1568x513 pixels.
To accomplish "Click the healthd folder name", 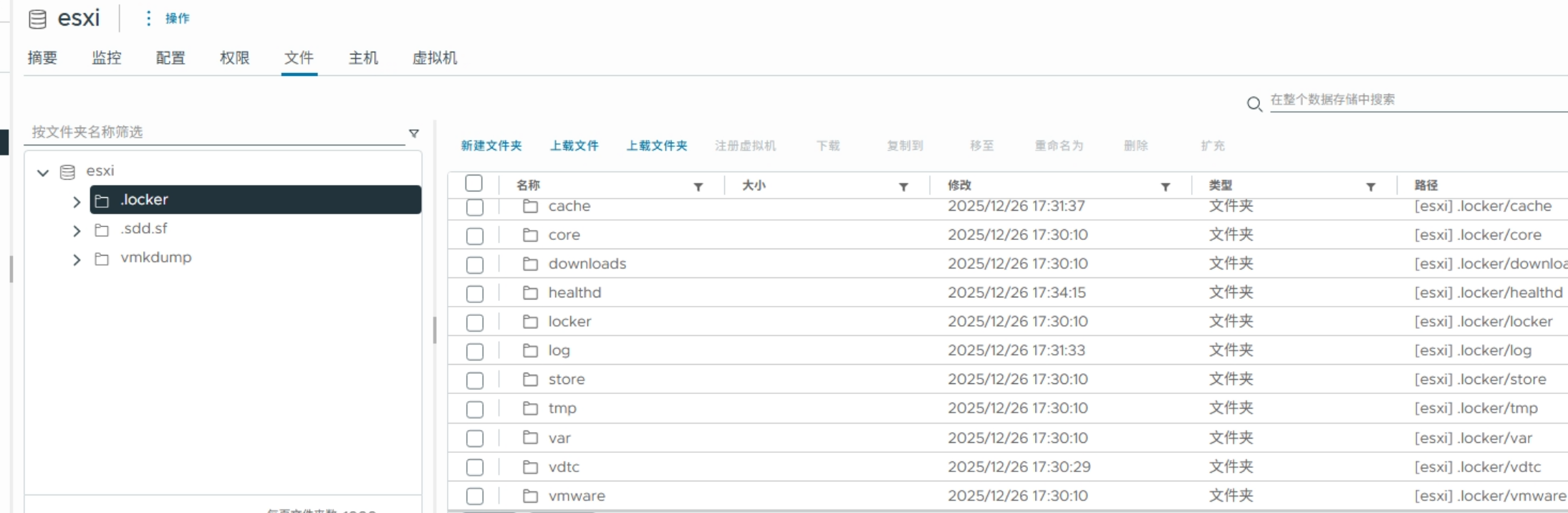I will [574, 292].
